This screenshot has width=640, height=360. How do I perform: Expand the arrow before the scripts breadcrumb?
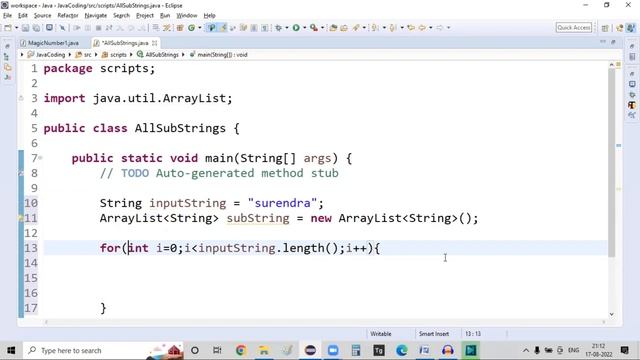(x=96, y=55)
